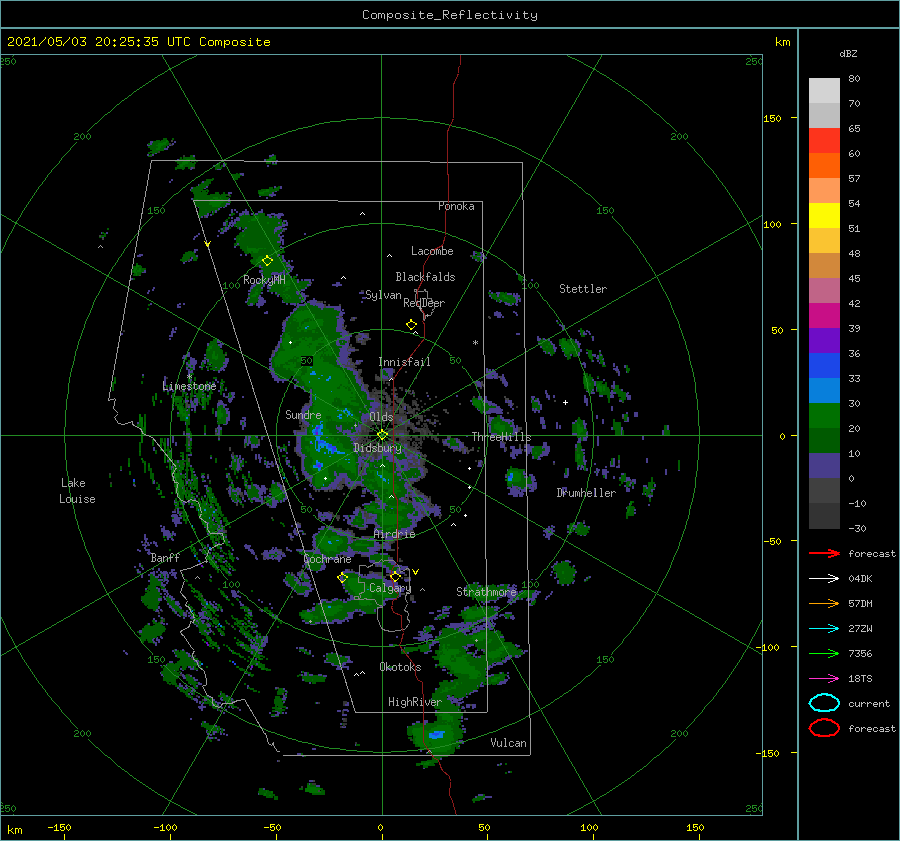Pick the orange 57-60 dBZ swatch
The width and height of the screenshot is (900, 841).
[x=824, y=166]
